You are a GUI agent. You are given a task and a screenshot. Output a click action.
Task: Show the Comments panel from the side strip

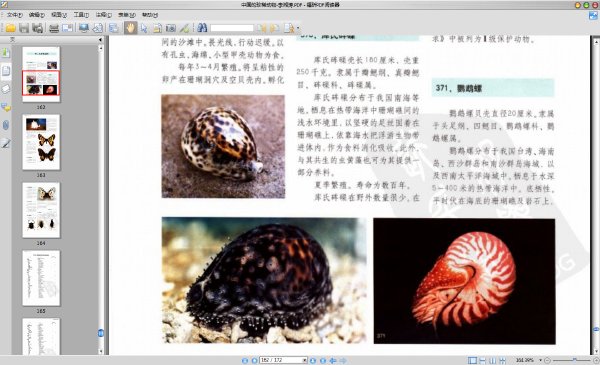(6, 107)
